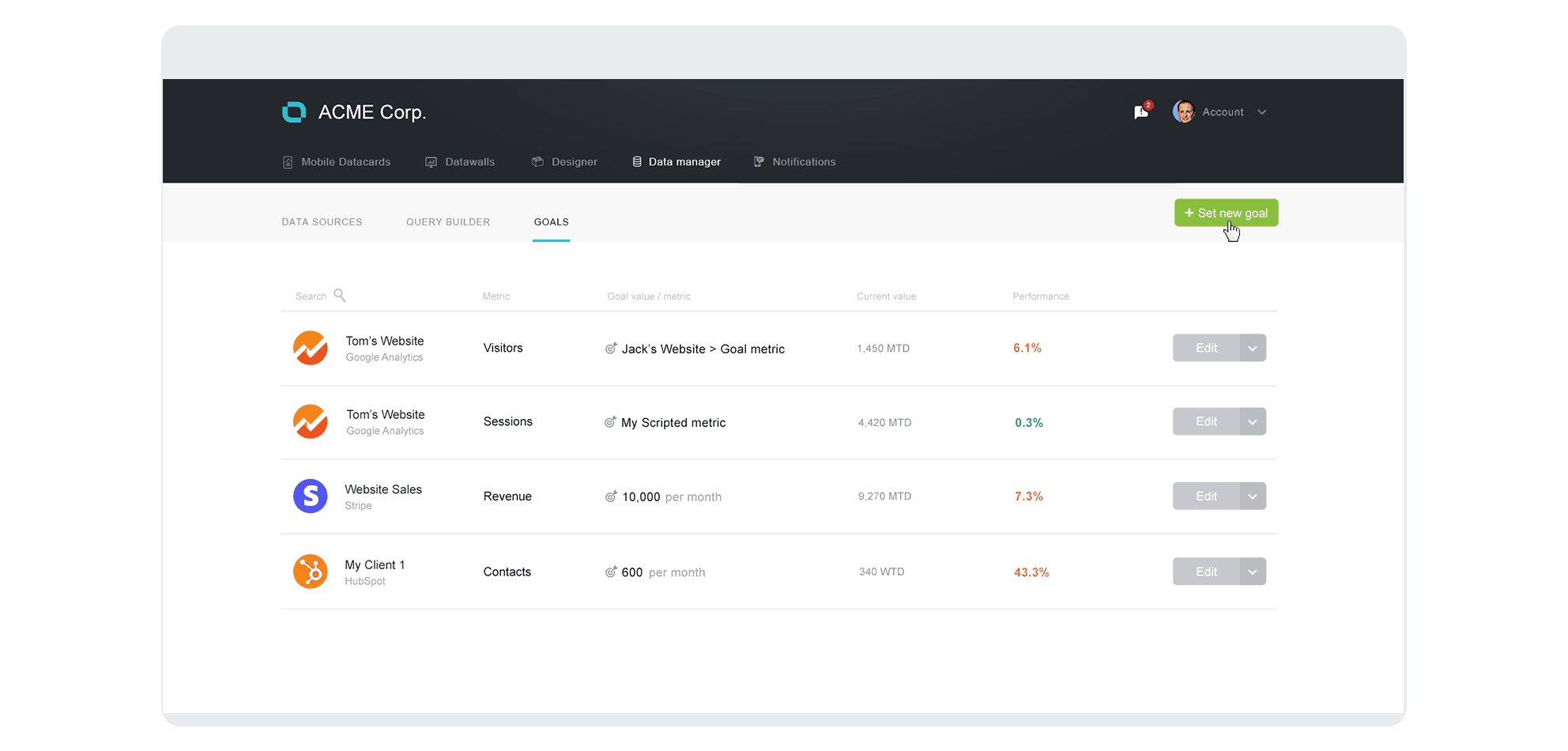1568x751 pixels.
Task: Click goal target icon beside 10,000 per month
Action: tap(611, 496)
